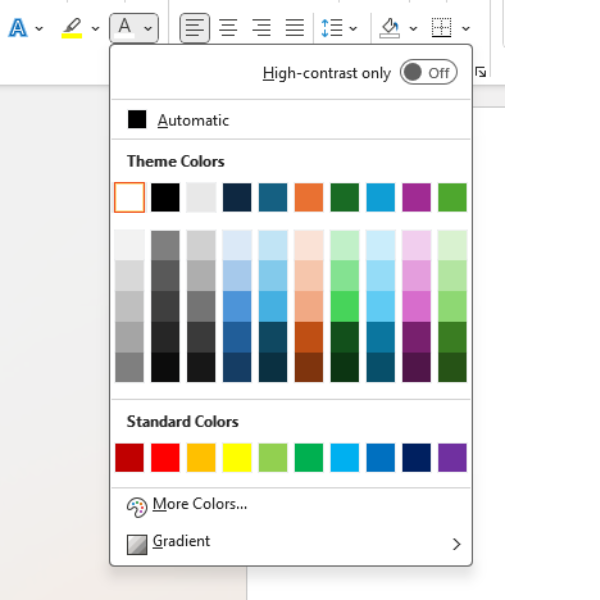The height and width of the screenshot is (600, 600).
Task: Click the Shading paint bucket icon
Action: (390, 28)
